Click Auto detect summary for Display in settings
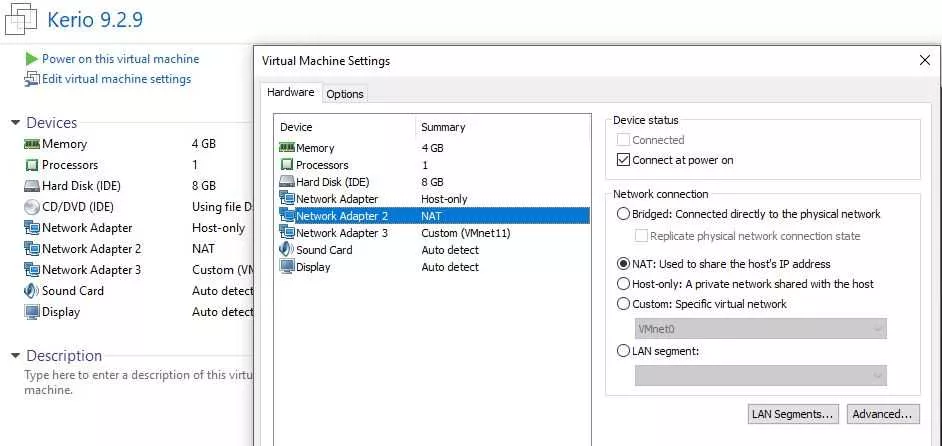Viewport: 942px width, 446px height. tap(450, 267)
